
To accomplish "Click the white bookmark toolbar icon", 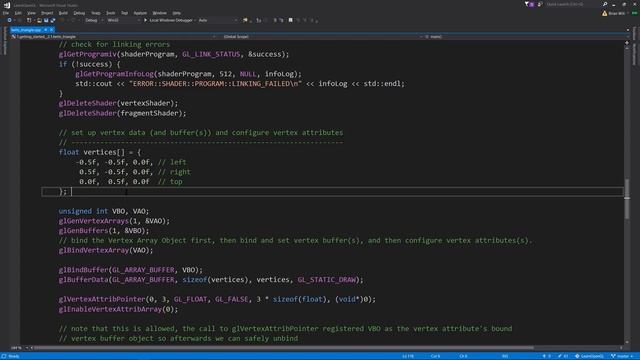I will [290, 20].
